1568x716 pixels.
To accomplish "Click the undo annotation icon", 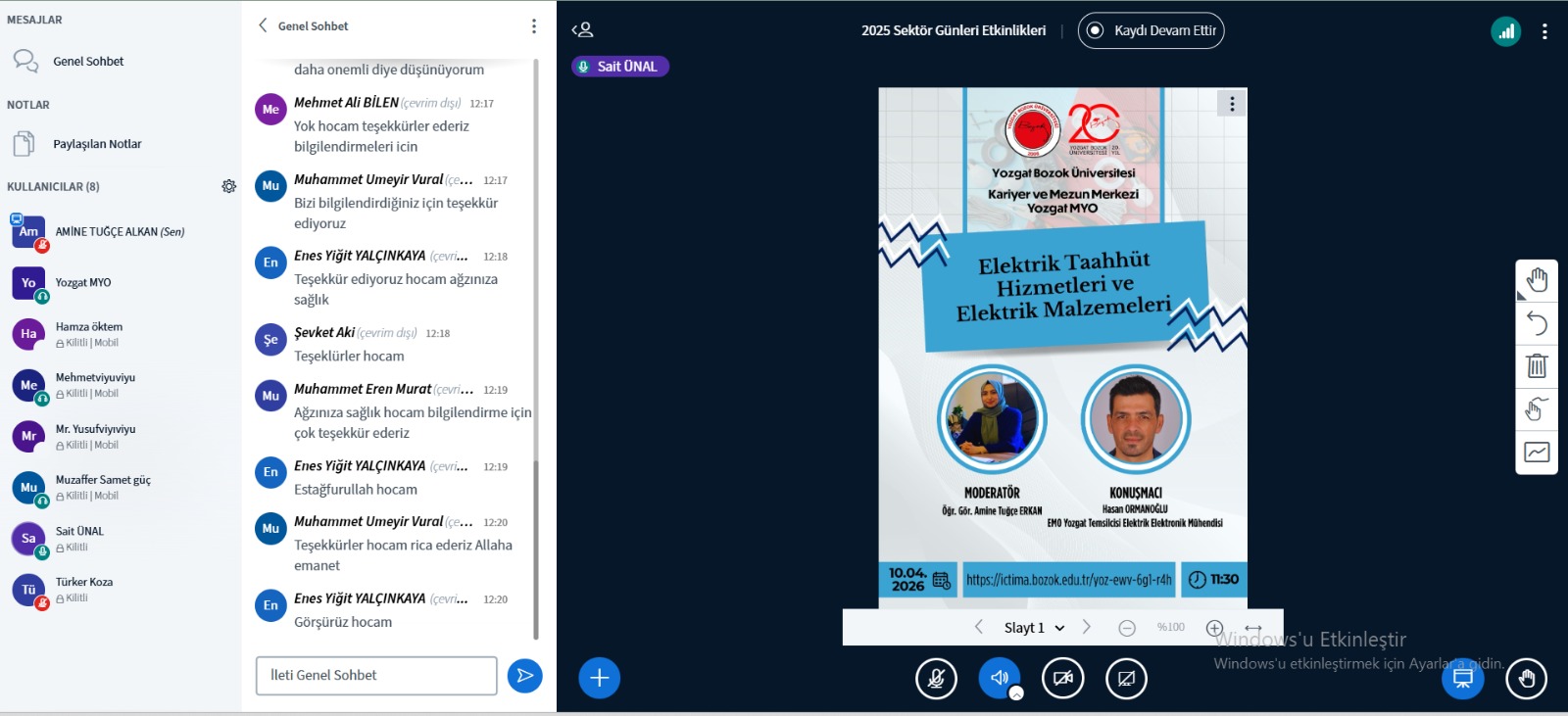I will click(1537, 323).
